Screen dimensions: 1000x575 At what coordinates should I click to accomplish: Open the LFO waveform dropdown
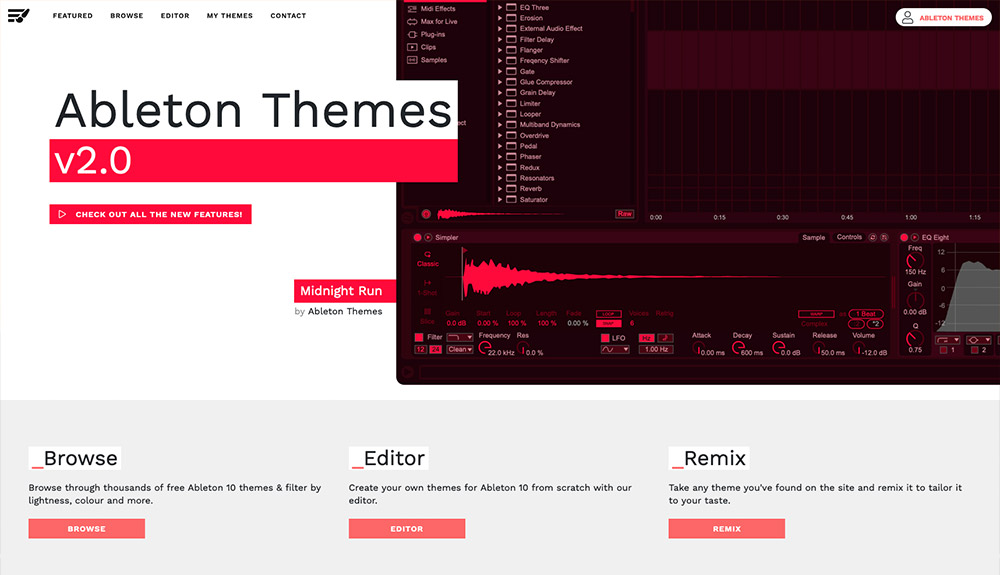click(x=615, y=349)
